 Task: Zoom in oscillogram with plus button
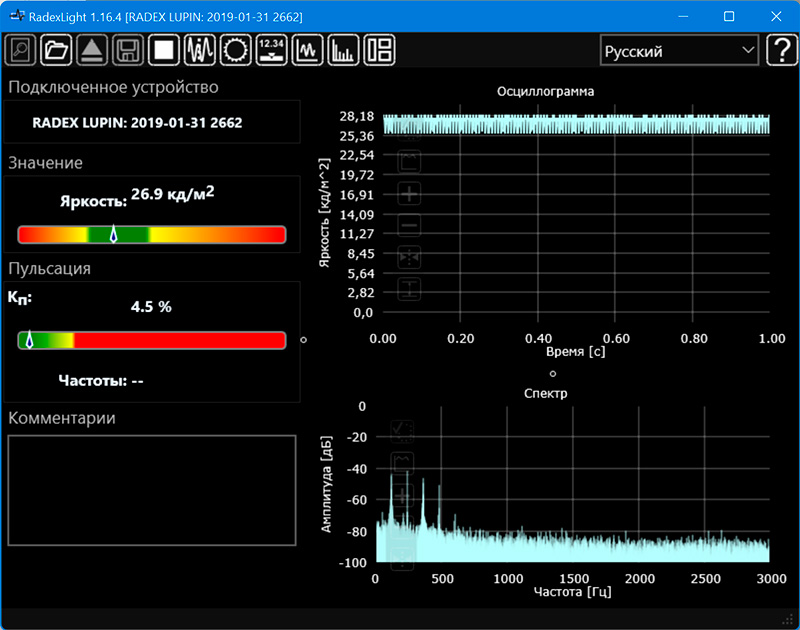point(410,194)
